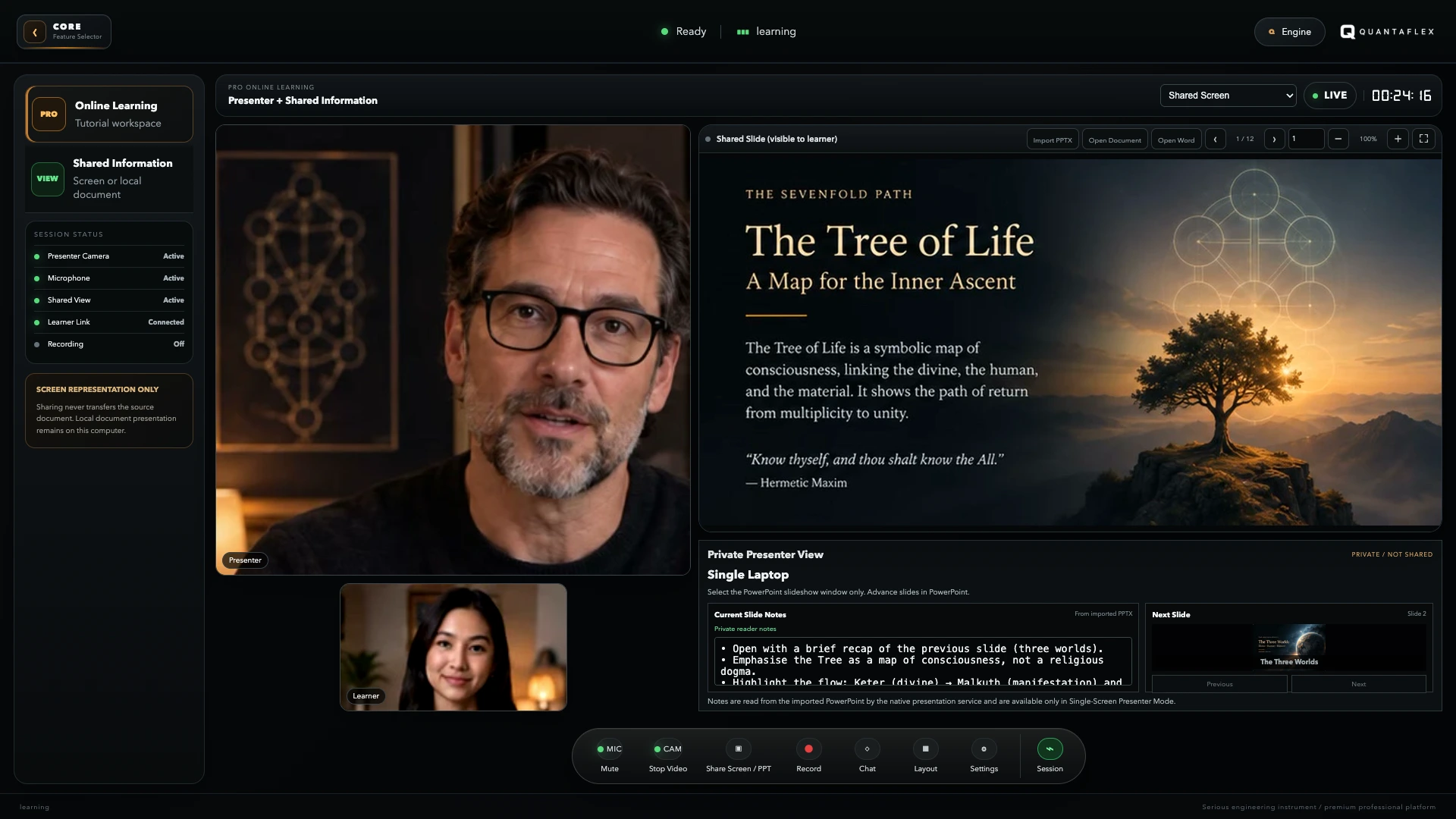Image resolution: width=1456 pixels, height=819 pixels.
Task: Select the VIEW Shared Information card
Action: coord(109,179)
